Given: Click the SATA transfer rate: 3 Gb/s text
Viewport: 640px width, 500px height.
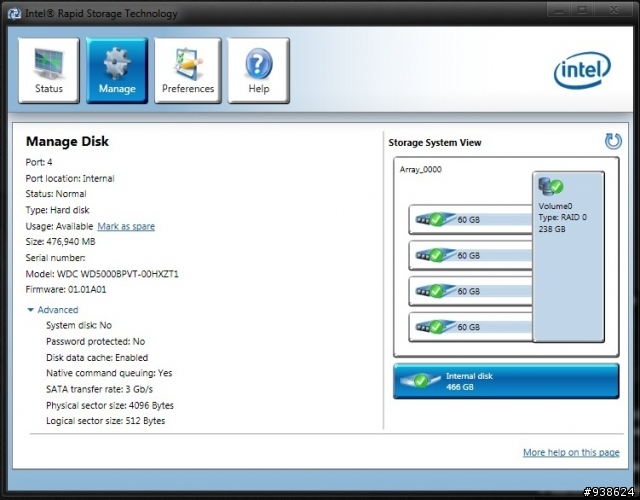Looking at the screenshot, I should click(x=99, y=389).
